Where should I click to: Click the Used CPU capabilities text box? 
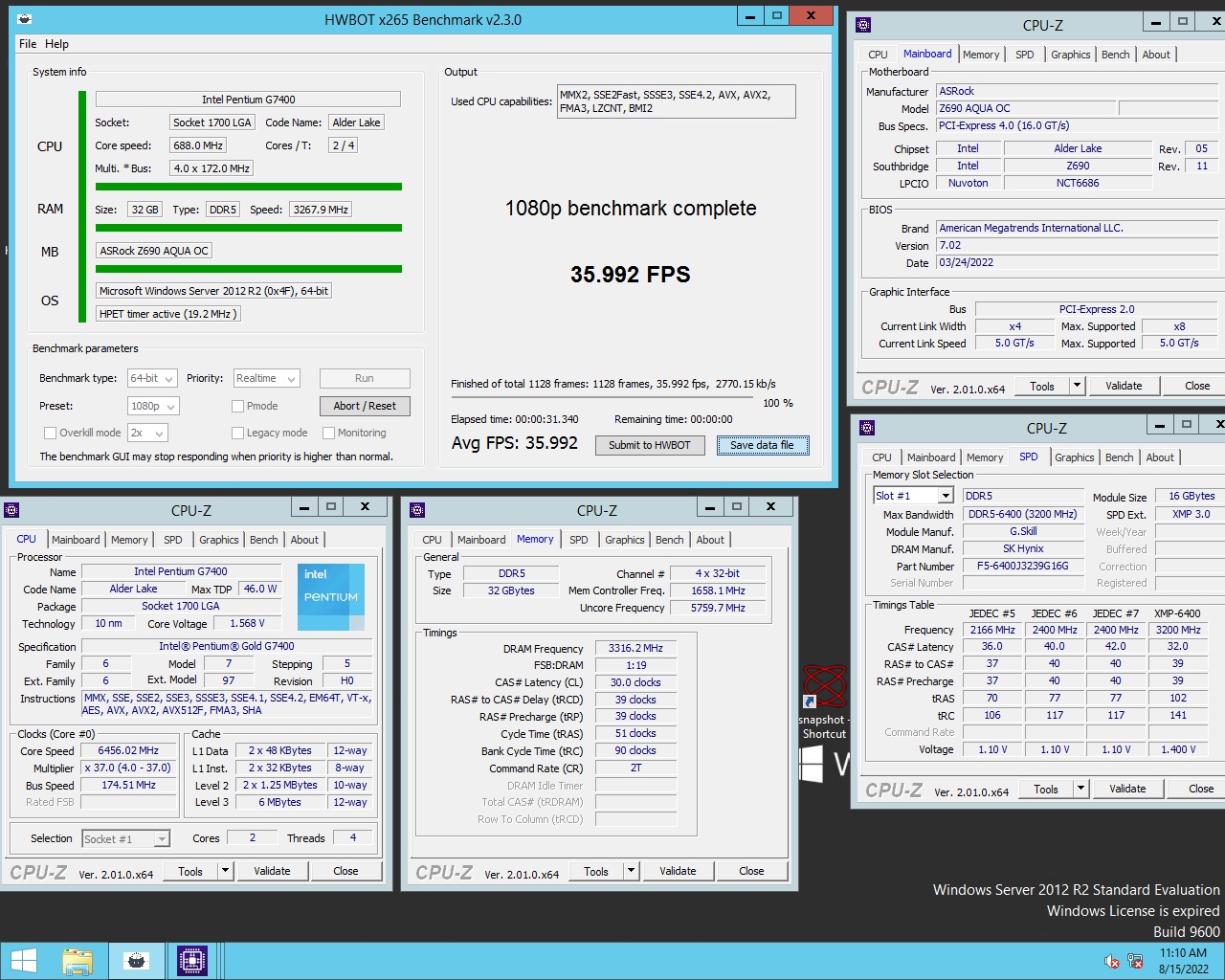pyautogui.click(x=676, y=101)
